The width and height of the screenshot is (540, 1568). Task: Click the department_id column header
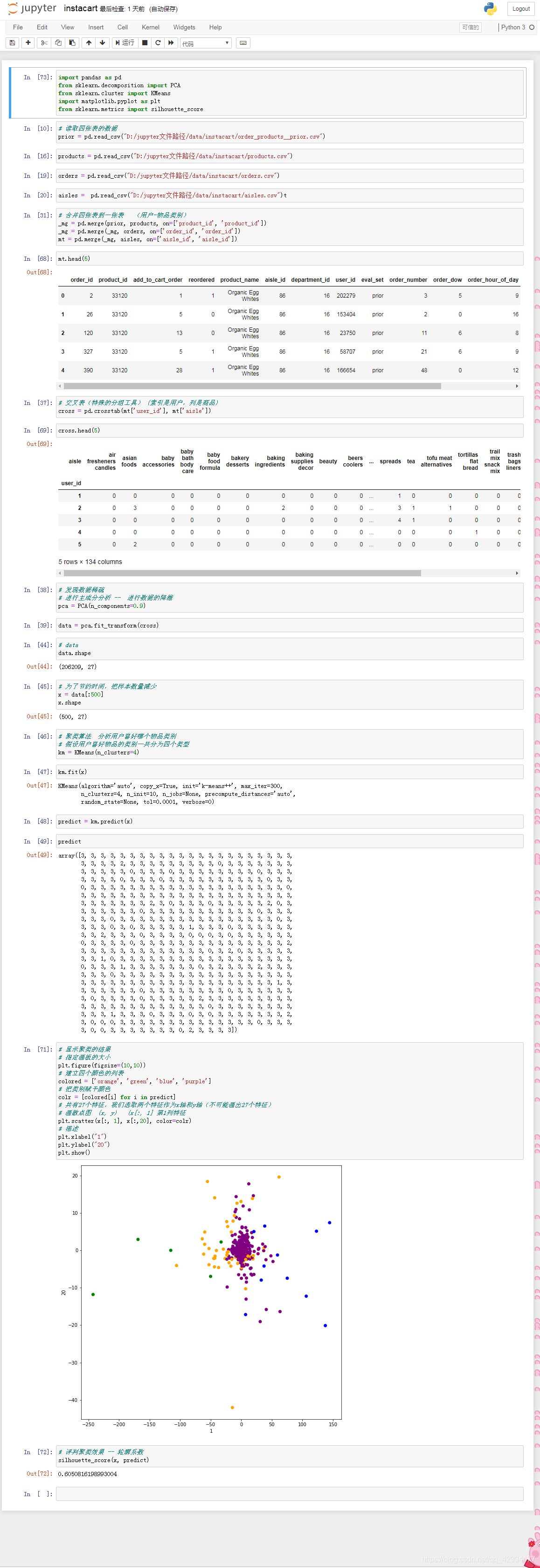[x=310, y=280]
